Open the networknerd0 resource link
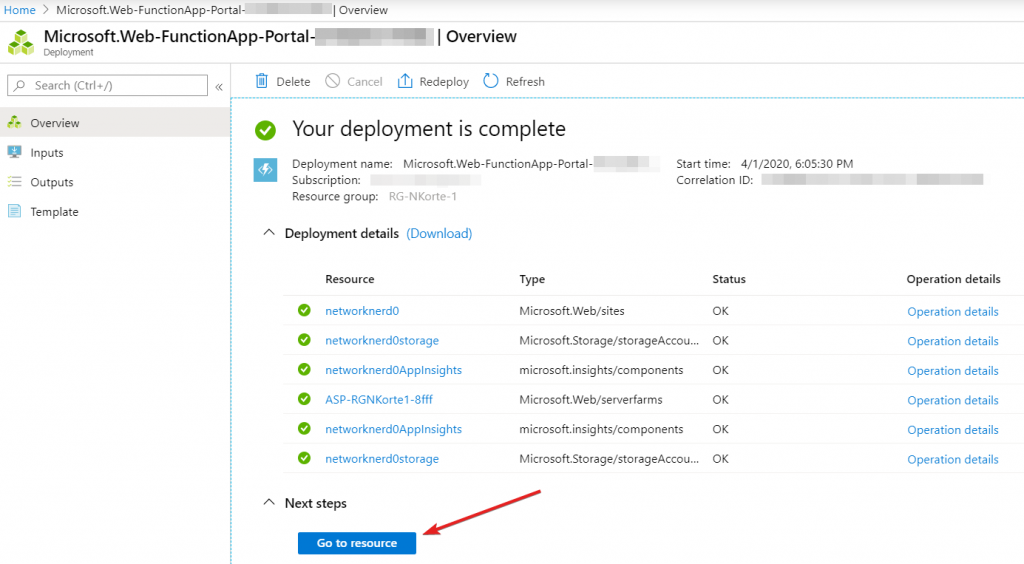This screenshot has height=564, width=1024. [x=362, y=311]
